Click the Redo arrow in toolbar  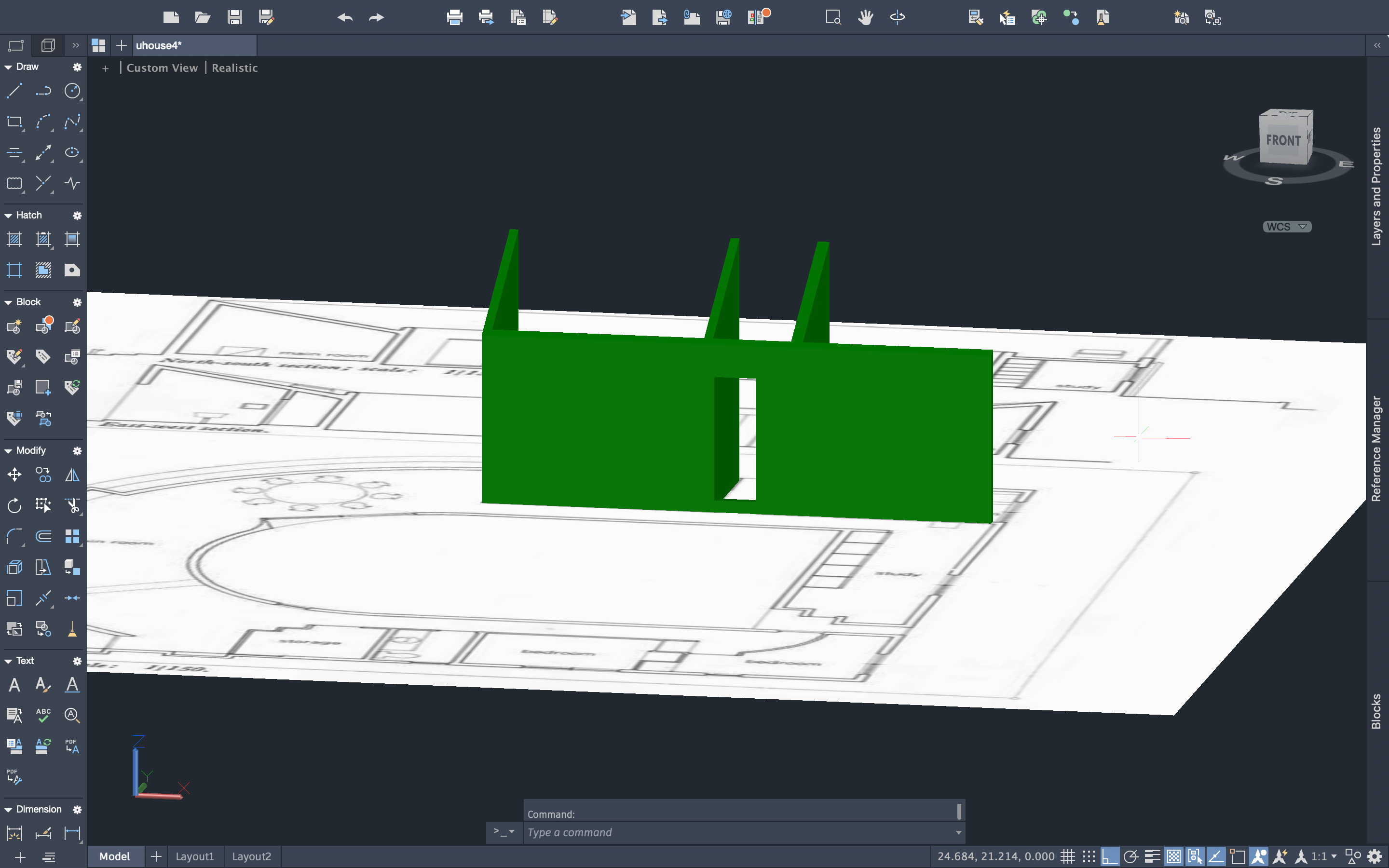(377, 18)
